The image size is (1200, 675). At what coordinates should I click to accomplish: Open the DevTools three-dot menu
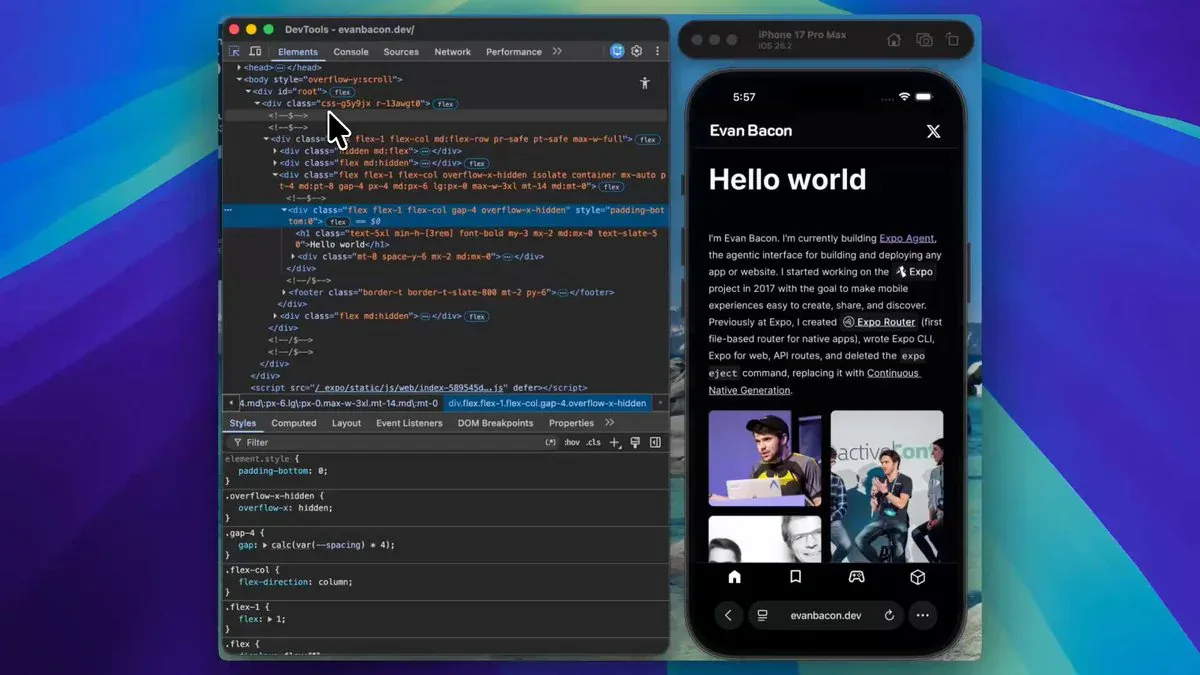(x=657, y=51)
